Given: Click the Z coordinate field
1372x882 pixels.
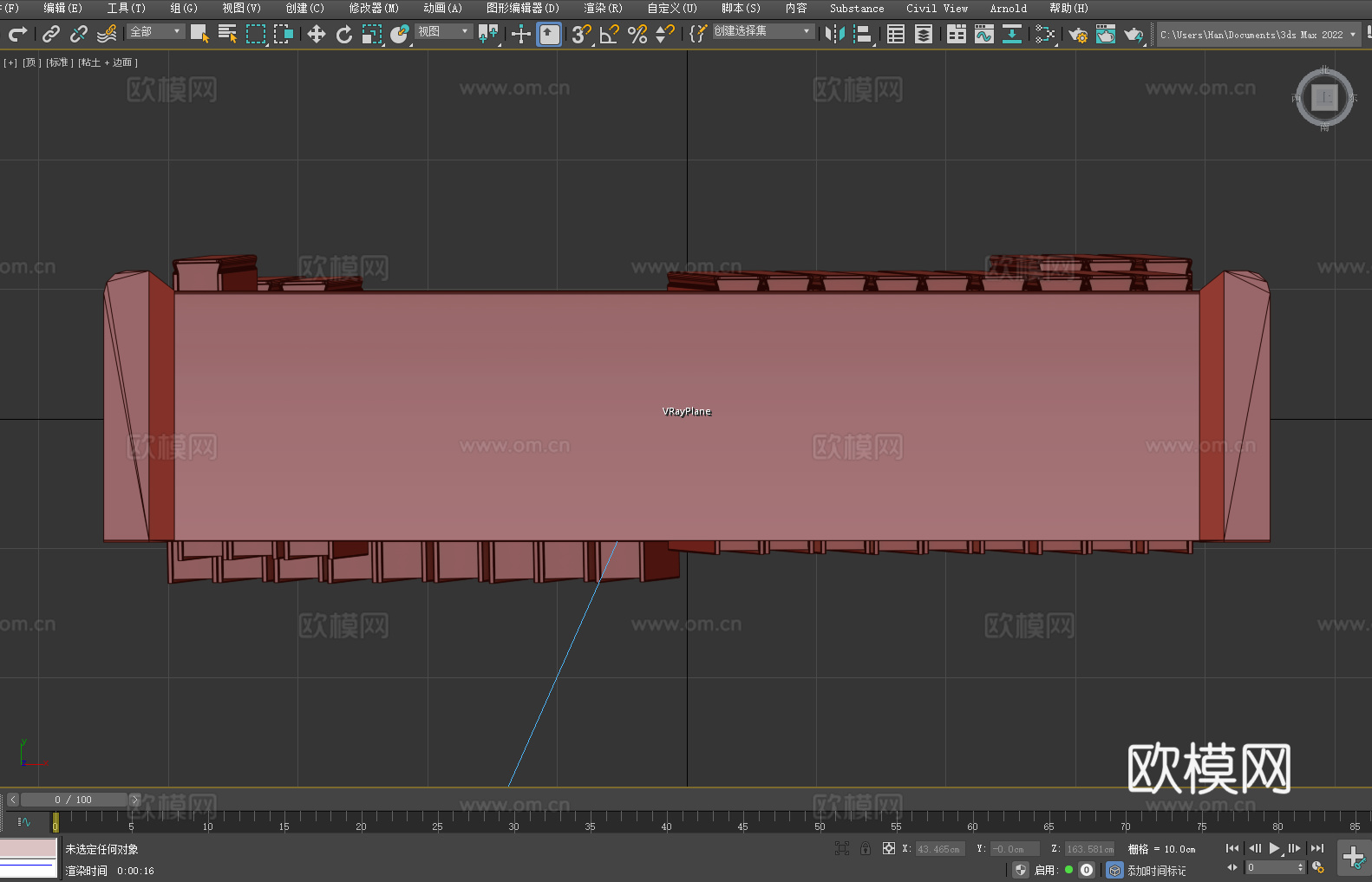Looking at the screenshot, I should point(1089,849).
